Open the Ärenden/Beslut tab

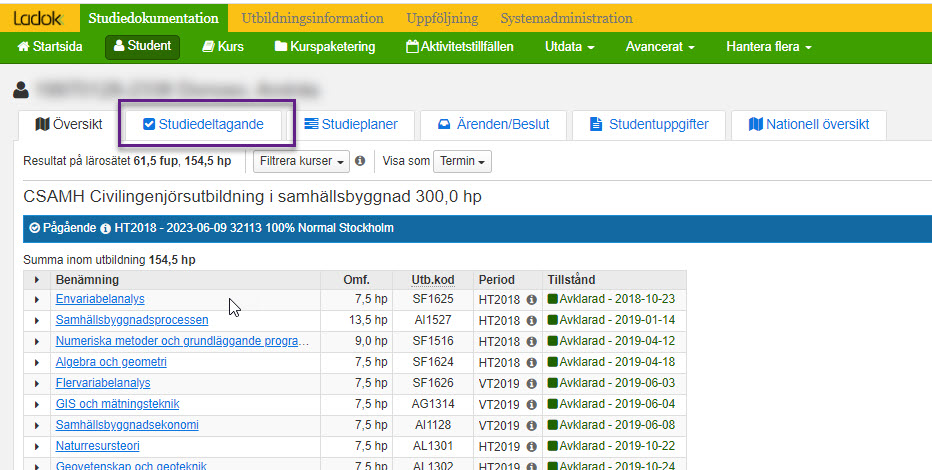(x=493, y=125)
